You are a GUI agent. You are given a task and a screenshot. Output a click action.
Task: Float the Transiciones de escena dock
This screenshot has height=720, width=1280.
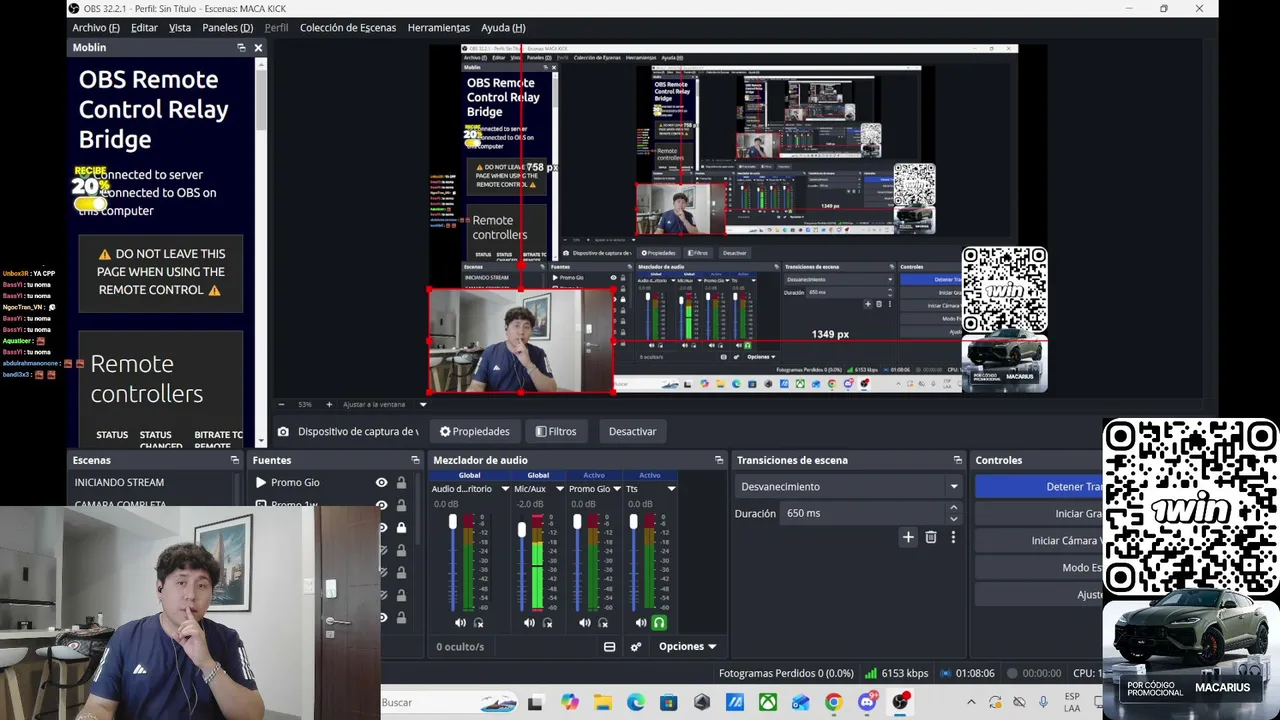(958, 460)
